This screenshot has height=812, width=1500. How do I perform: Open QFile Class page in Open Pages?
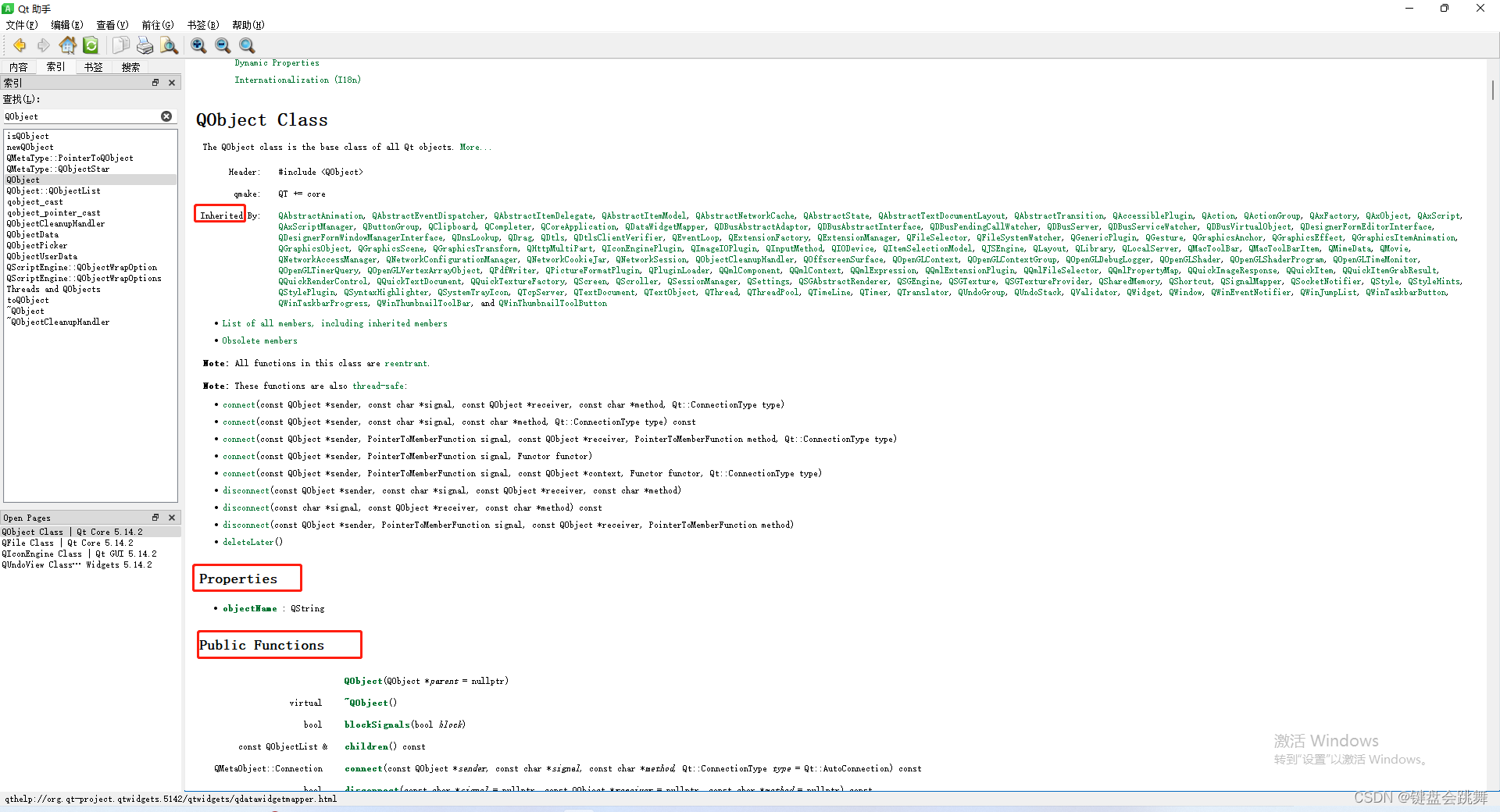[67, 543]
